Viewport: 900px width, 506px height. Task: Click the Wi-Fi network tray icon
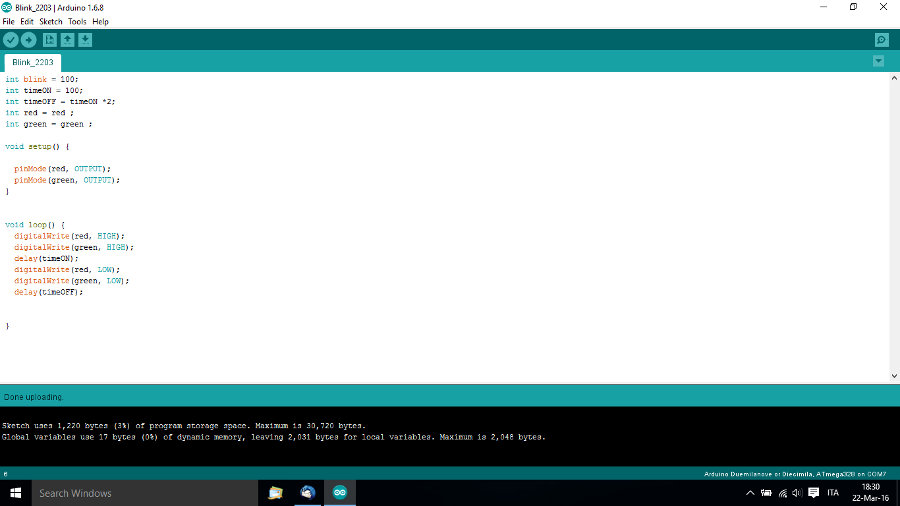[782, 493]
